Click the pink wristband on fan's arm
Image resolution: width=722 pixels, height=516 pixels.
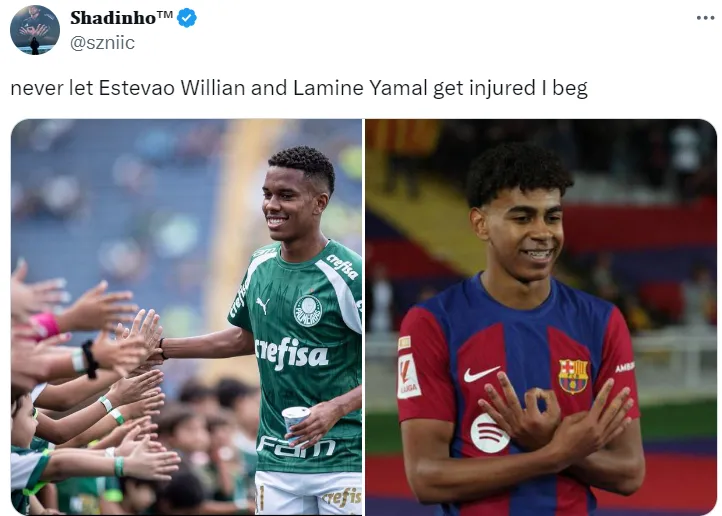tap(45, 325)
